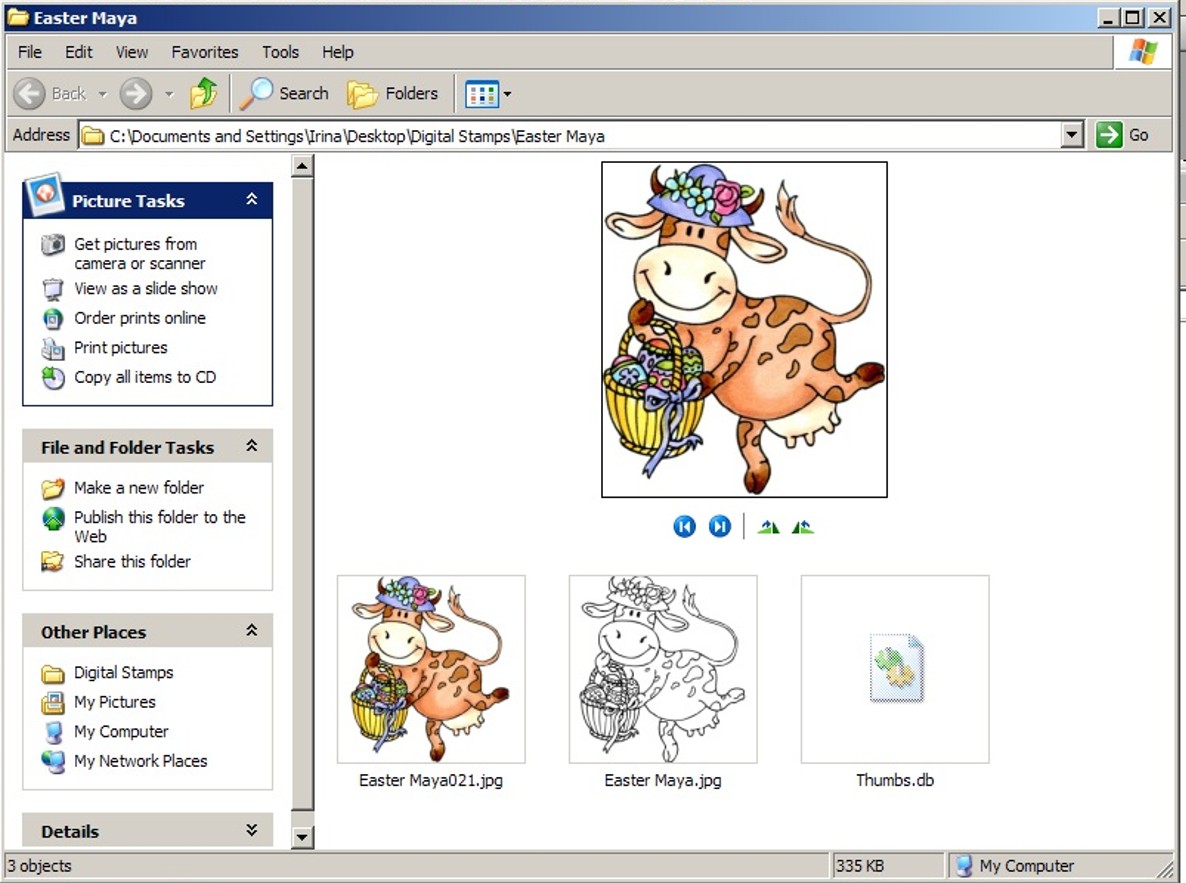
Task: Open the Help menu
Action: 337,51
